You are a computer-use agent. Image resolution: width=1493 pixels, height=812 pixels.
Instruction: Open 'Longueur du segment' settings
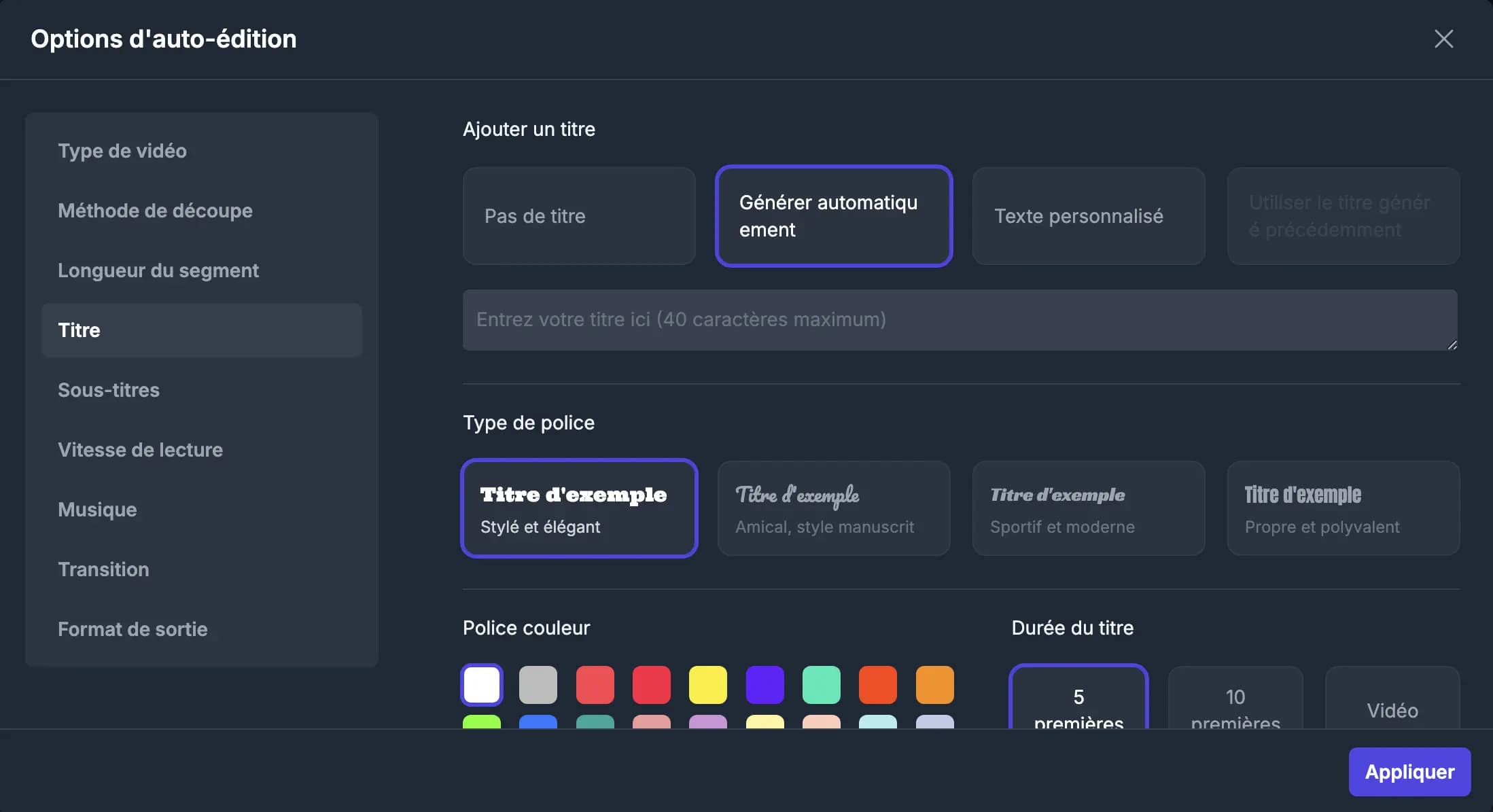(158, 270)
